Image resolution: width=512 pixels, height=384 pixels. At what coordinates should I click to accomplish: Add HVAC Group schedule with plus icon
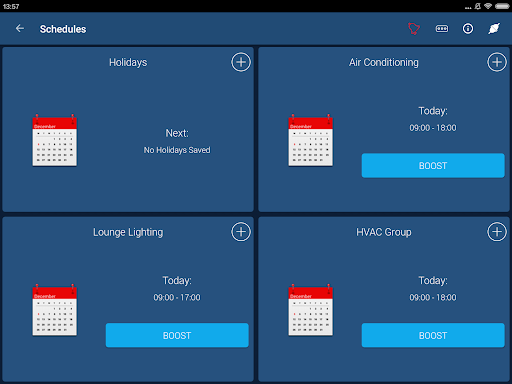(497, 232)
